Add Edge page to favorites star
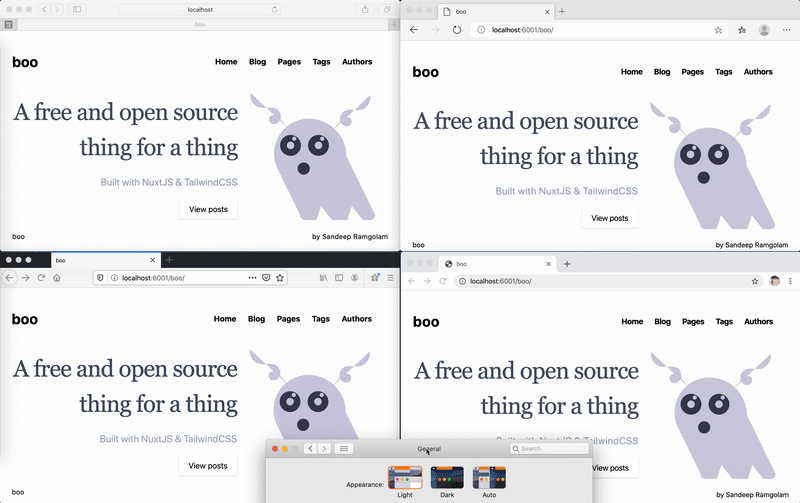Image resolution: width=800 pixels, height=503 pixels. (718, 30)
